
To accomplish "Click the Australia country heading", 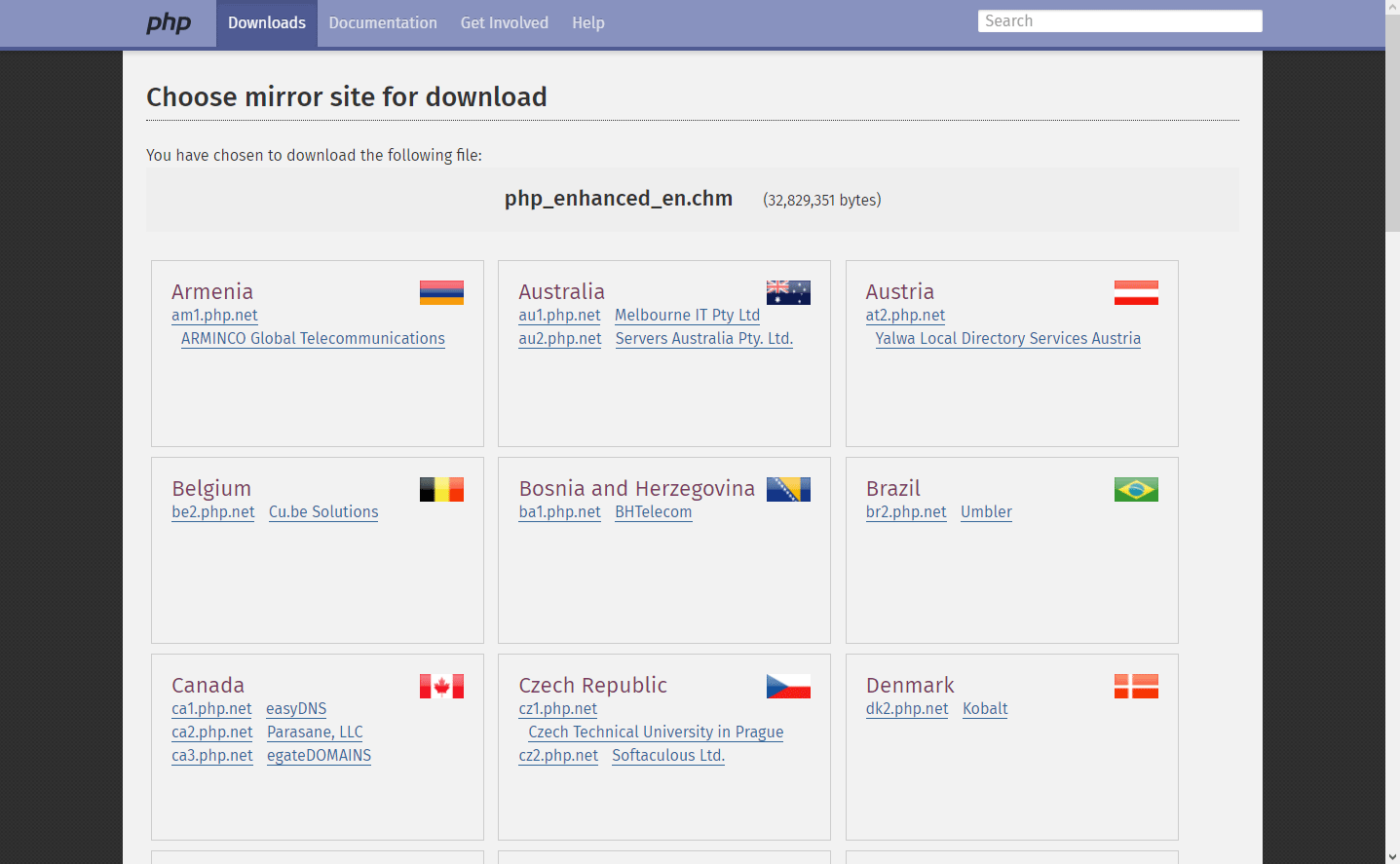I will click(561, 292).
